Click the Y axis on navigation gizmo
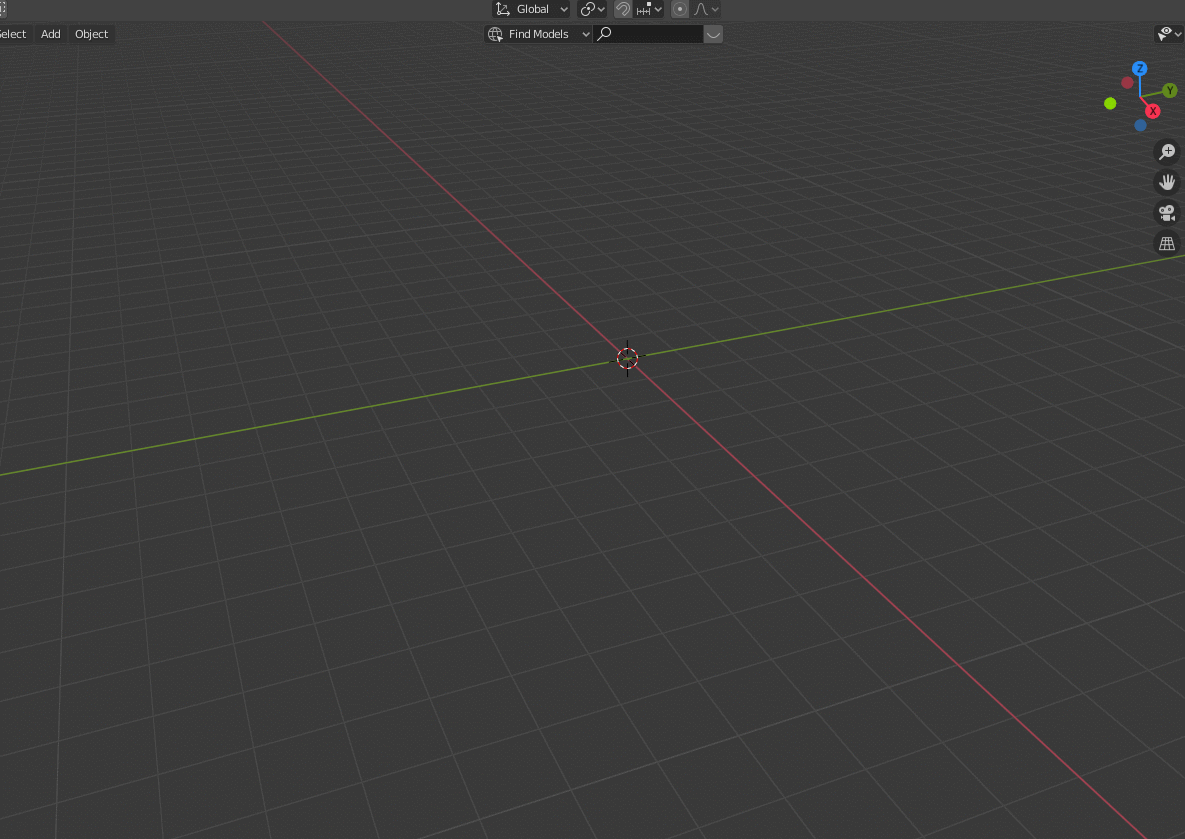1185x839 pixels. click(x=1170, y=91)
